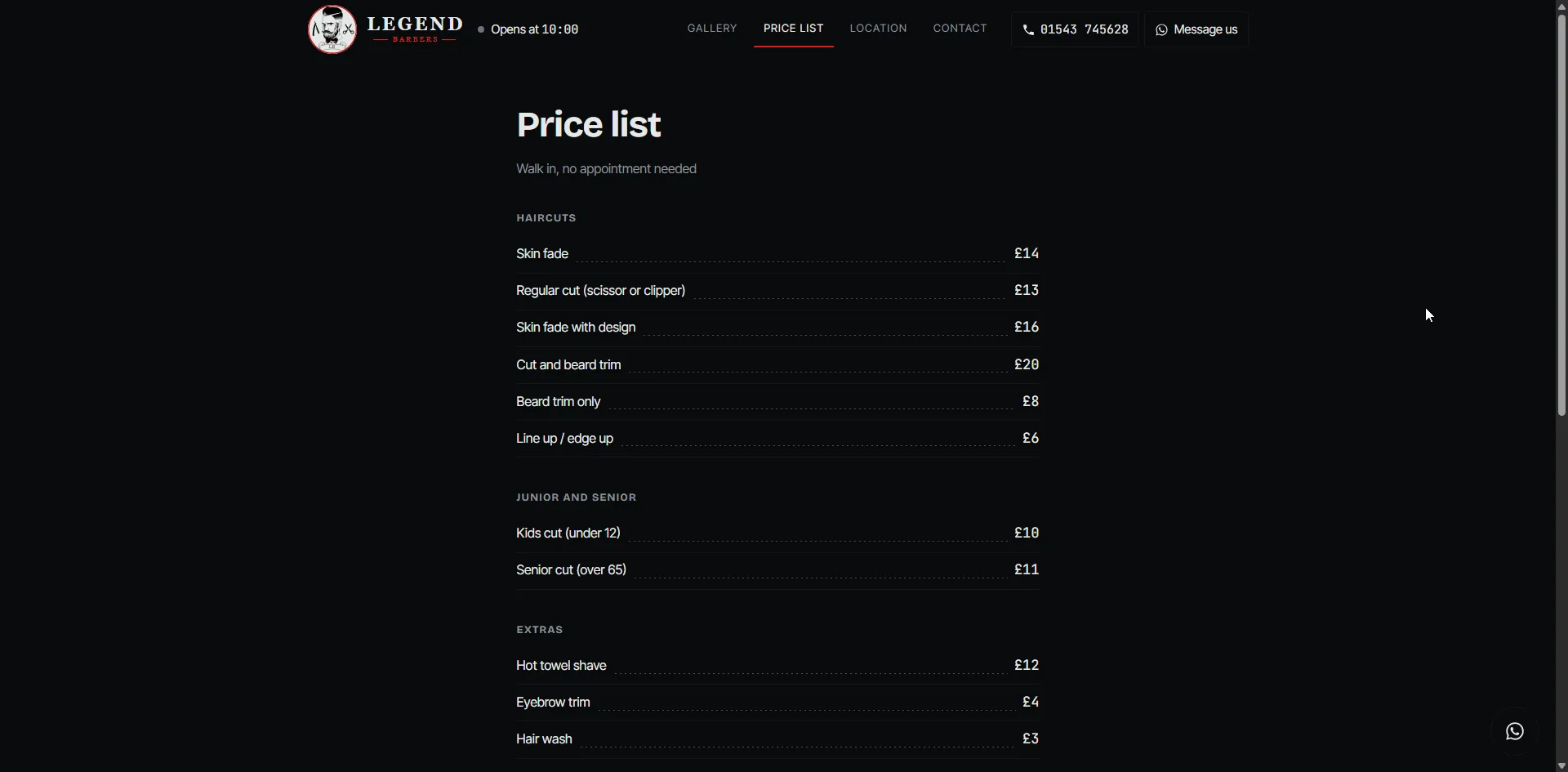Click the £4 Eyebrow trim price
1568x772 pixels.
(x=1031, y=703)
